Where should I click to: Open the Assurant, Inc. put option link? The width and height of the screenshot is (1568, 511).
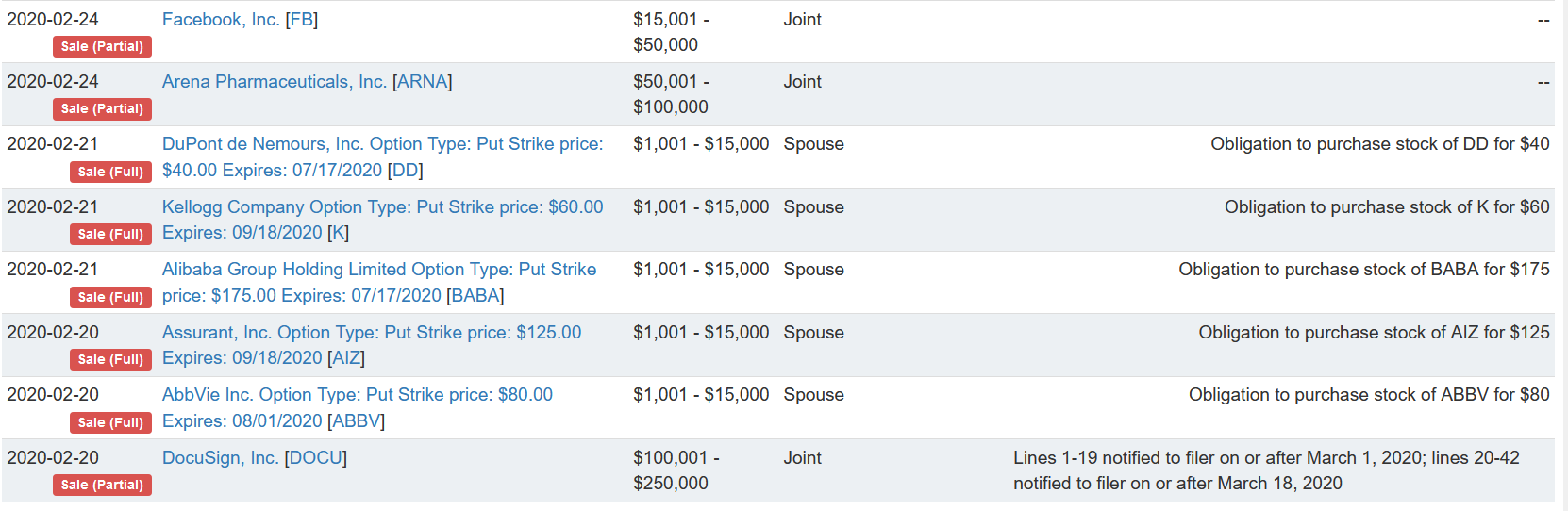click(x=372, y=345)
